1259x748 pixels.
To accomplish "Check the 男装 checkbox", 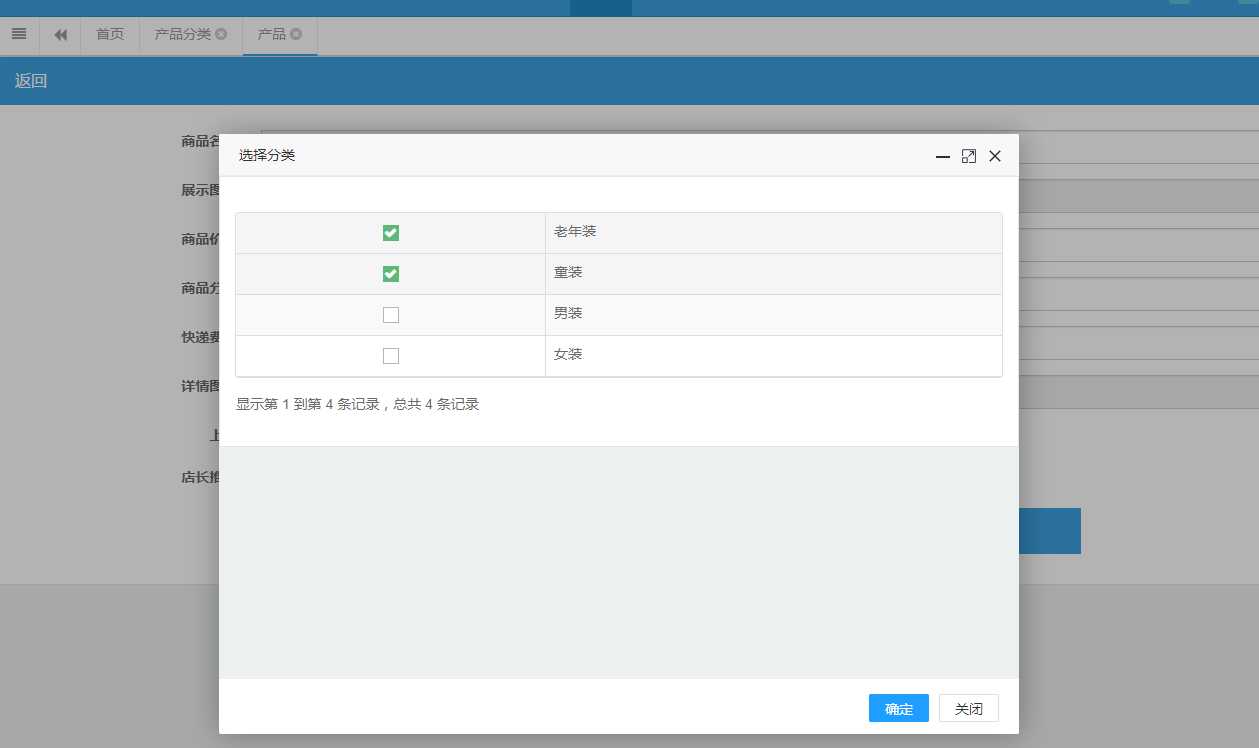I will [391, 315].
